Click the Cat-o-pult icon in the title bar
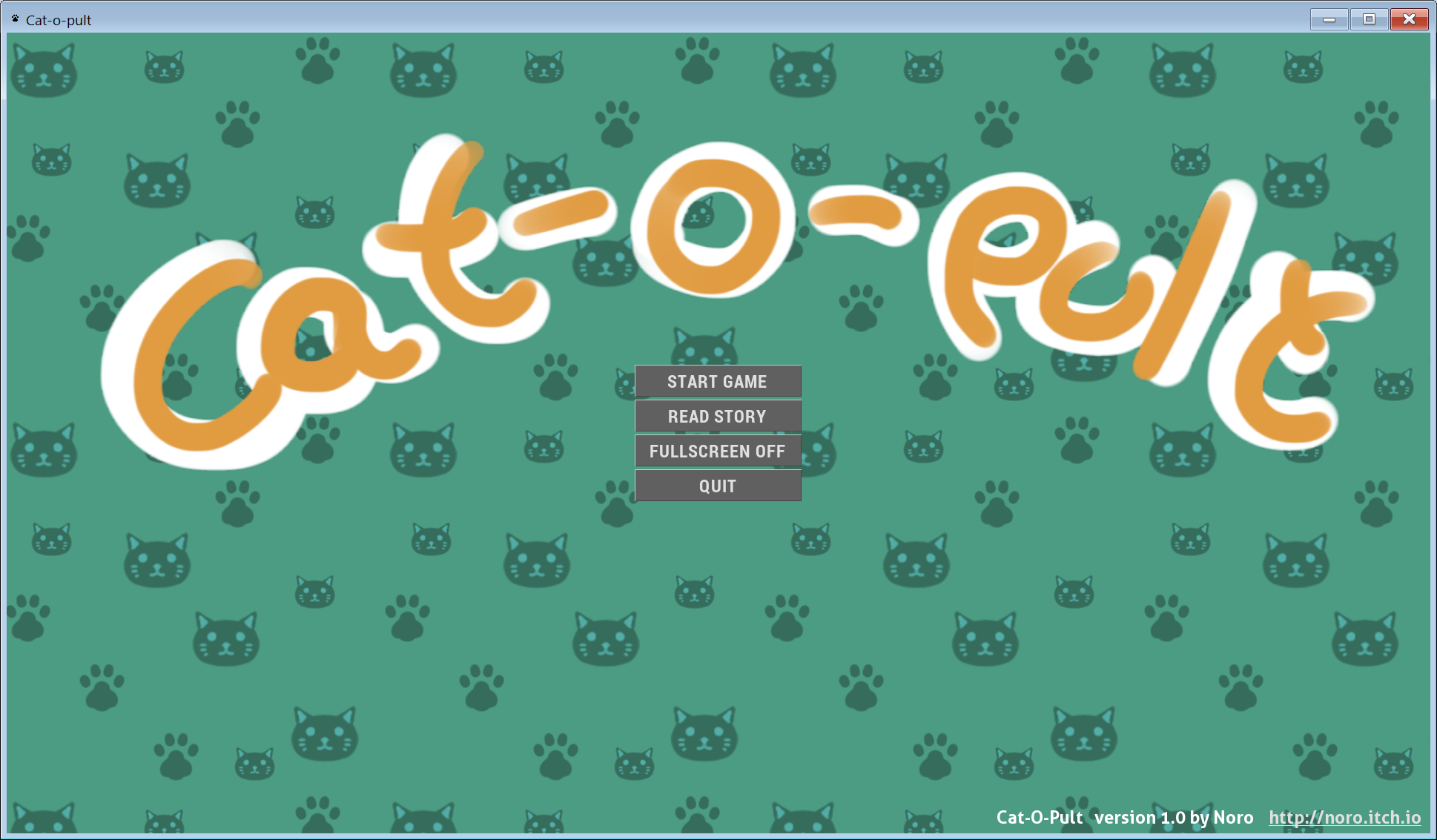 click(15, 19)
